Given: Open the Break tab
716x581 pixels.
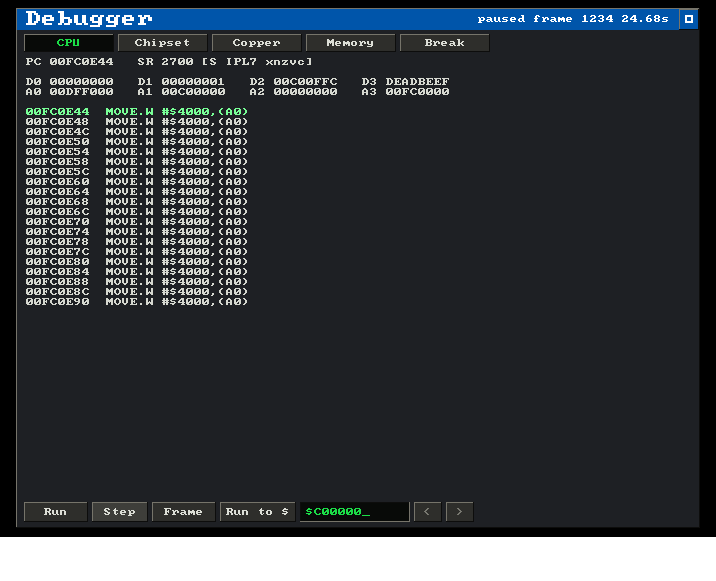Looking at the screenshot, I should pos(444,42).
